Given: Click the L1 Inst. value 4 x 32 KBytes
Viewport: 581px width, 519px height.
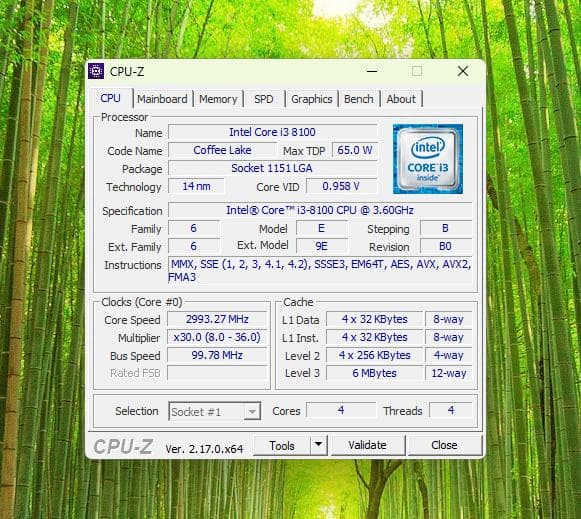Looking at the screenshot, I should point(375,337).
